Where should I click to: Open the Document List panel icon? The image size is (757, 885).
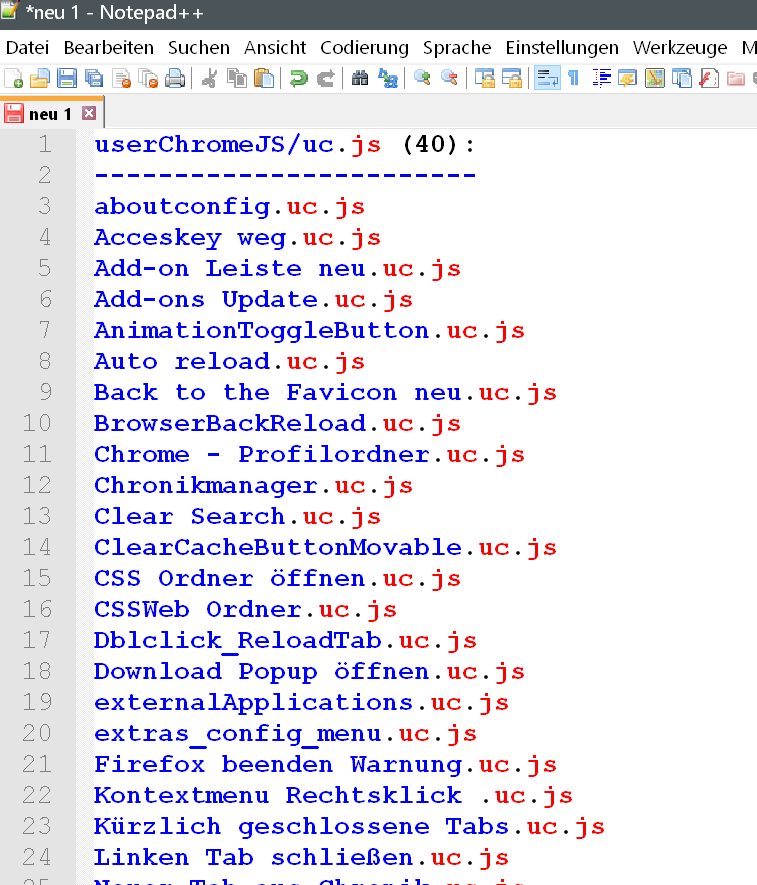[682, 78]
